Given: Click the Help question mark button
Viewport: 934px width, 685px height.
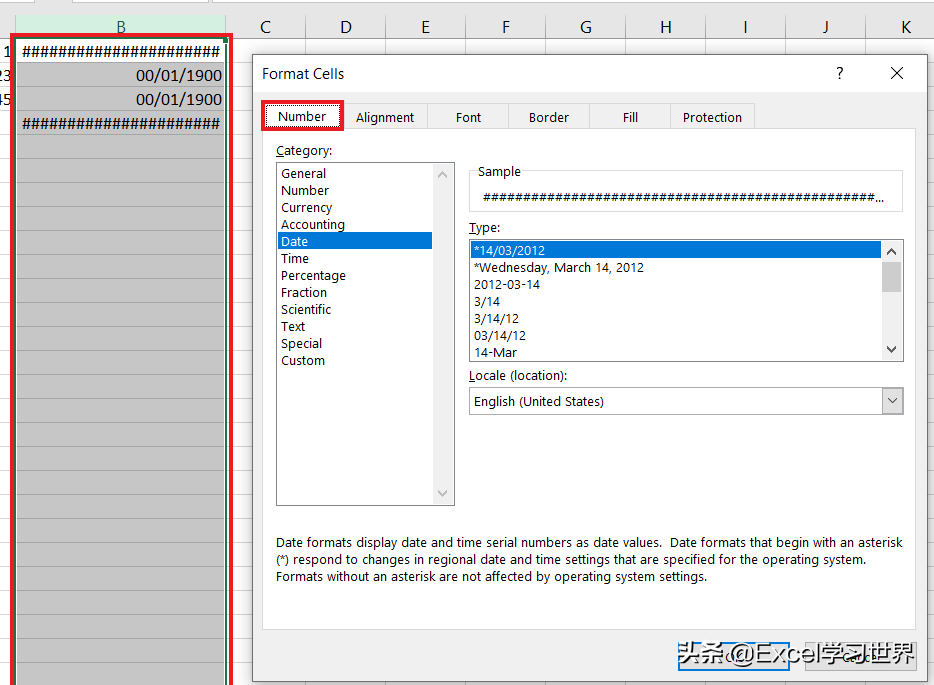Looking at the screenshot, I should coord(840,73).
